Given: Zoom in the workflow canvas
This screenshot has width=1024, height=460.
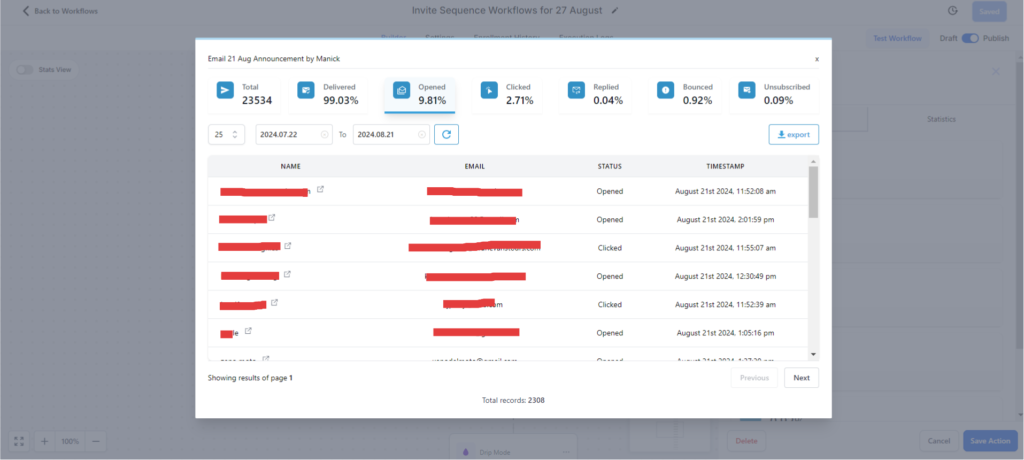Looking at the screenshot, I should point(44,441).
